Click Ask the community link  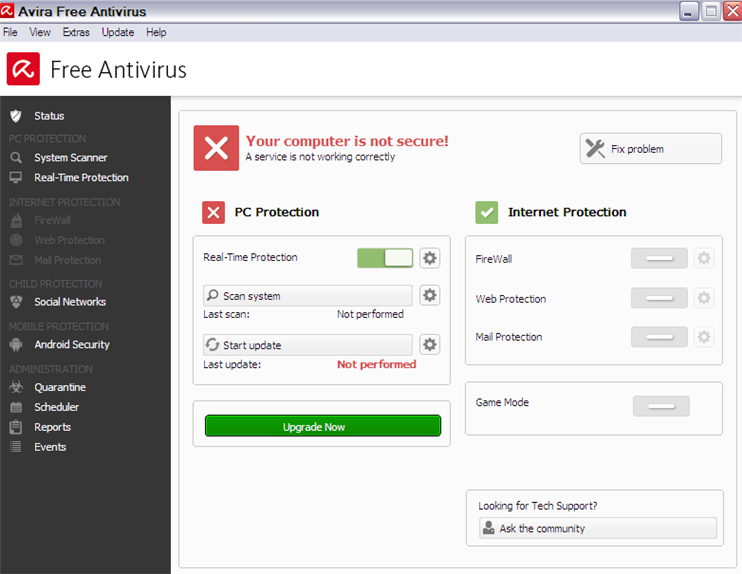596,528
